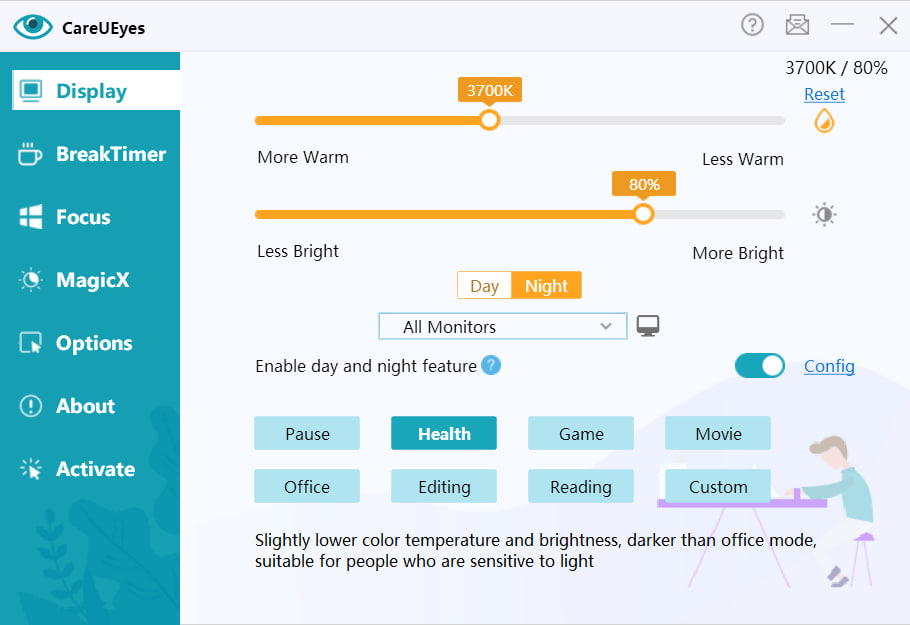Viewport: 910px width, 625px height.
Task: Select the Day mode toggle
Action: click(x=485, y=286)
